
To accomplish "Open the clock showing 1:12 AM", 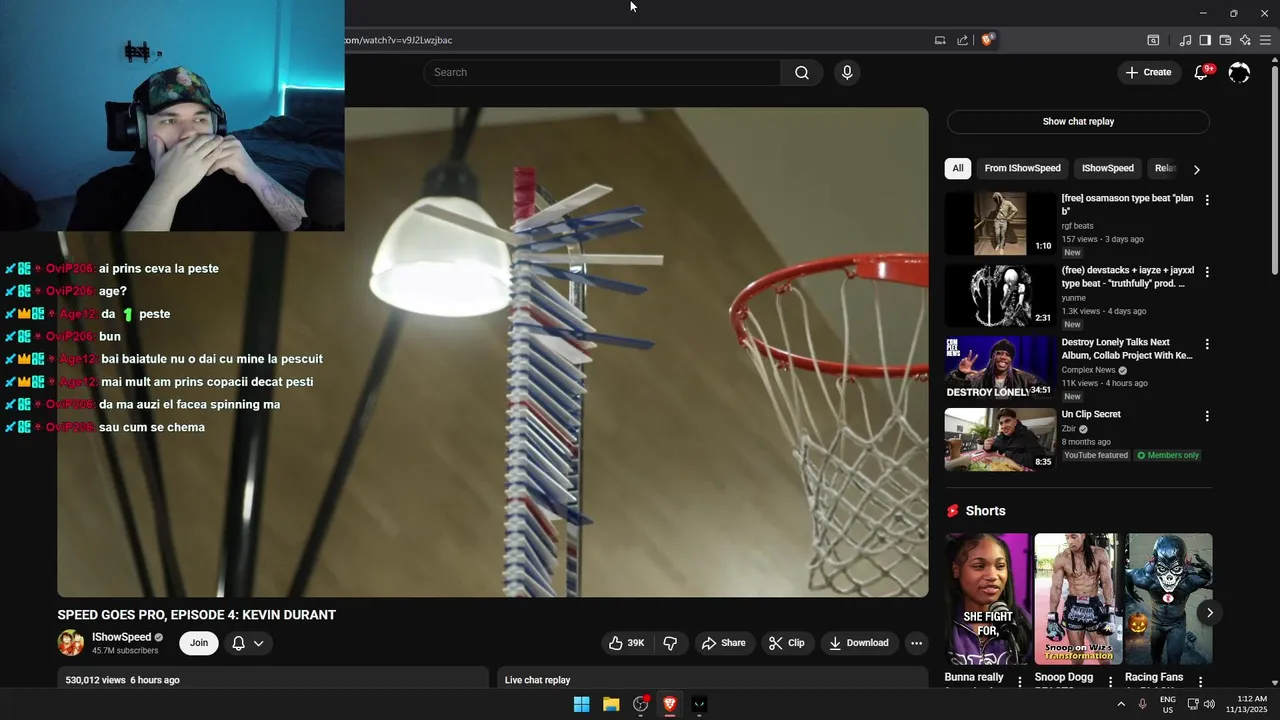I will coord(1252,704).
